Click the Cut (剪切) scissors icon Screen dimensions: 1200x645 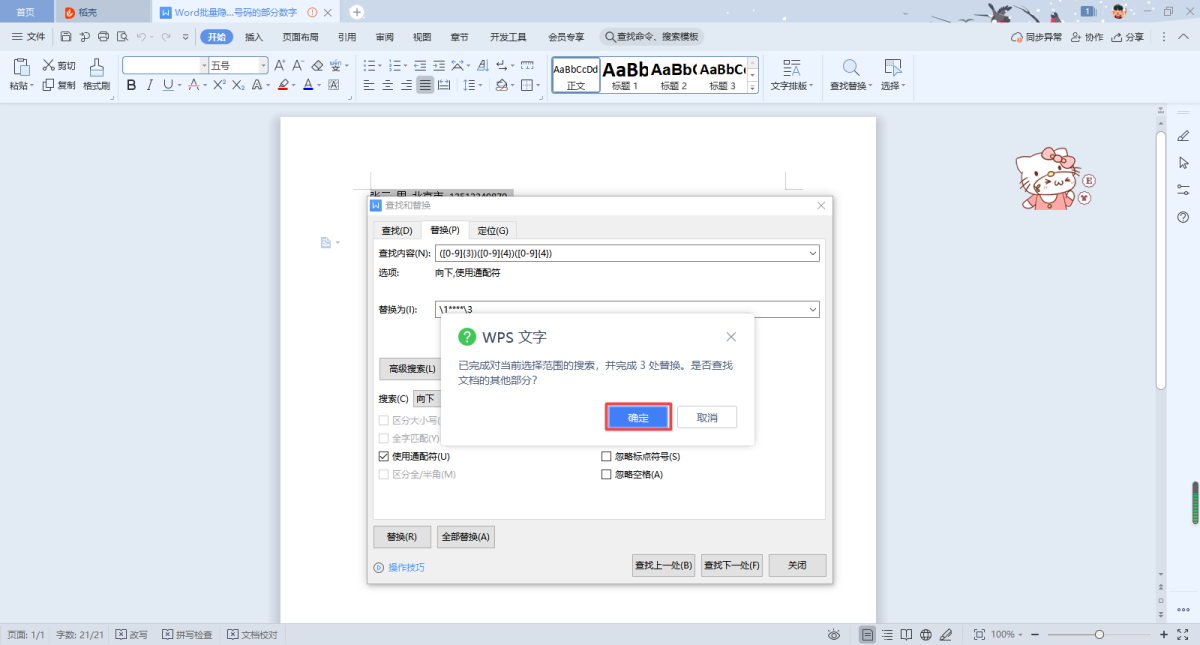coord(48,65)
